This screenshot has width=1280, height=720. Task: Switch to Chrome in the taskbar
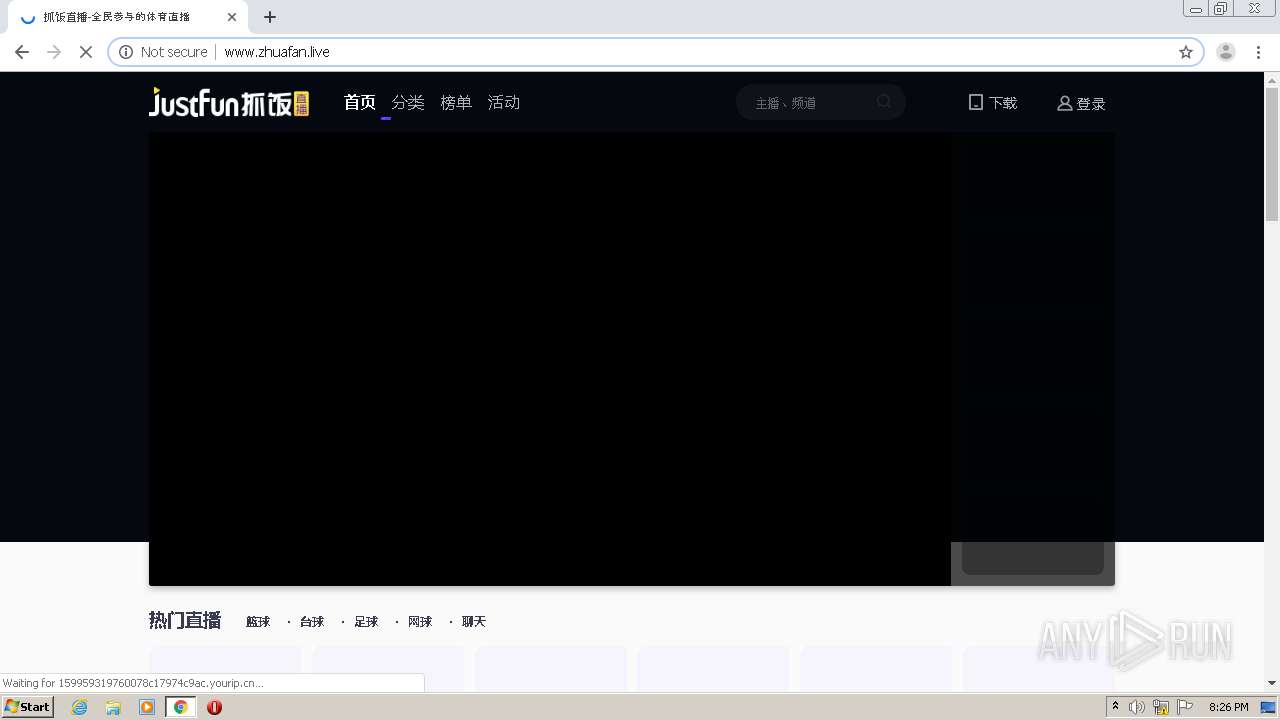coord(181,707)
